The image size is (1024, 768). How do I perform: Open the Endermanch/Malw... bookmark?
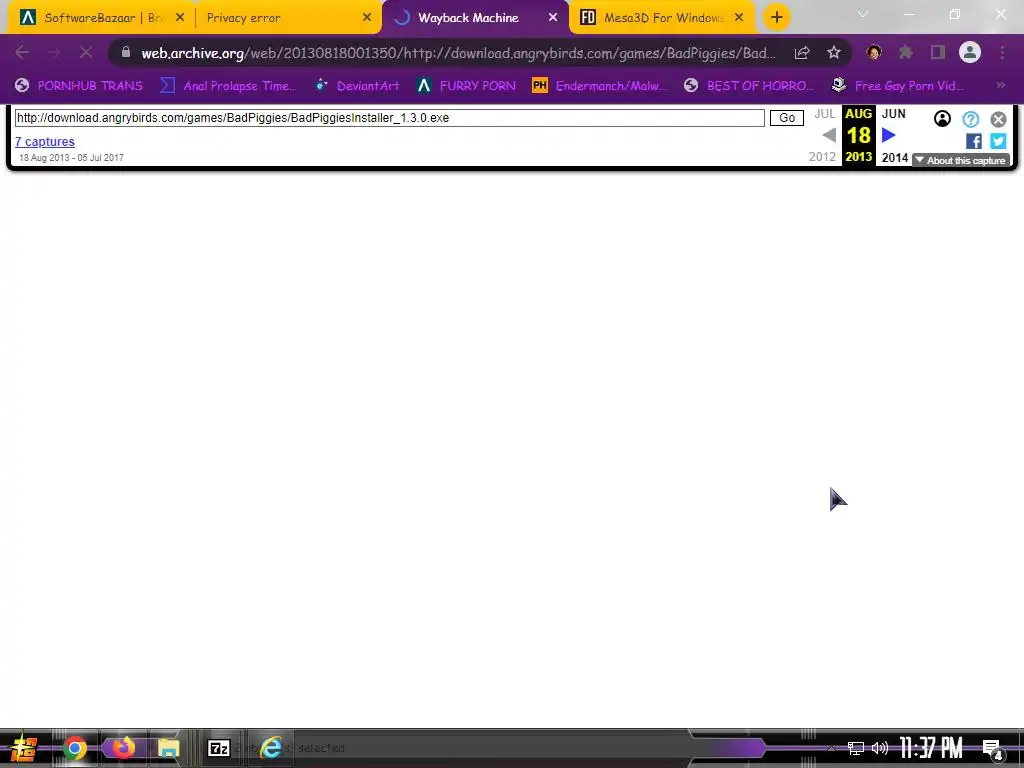point(600,86)
